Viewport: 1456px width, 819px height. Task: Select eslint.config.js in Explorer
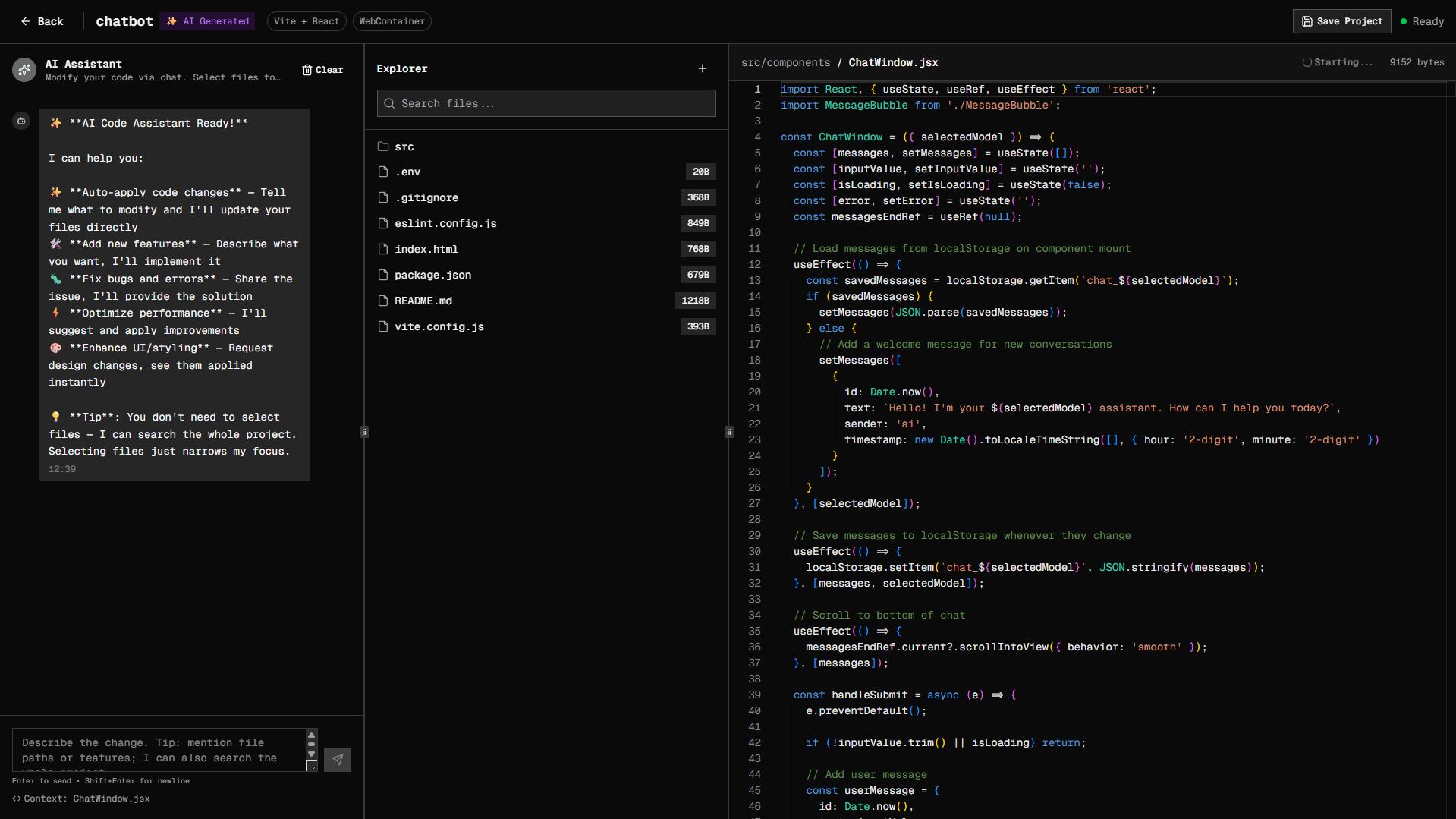tap(445, 224)
